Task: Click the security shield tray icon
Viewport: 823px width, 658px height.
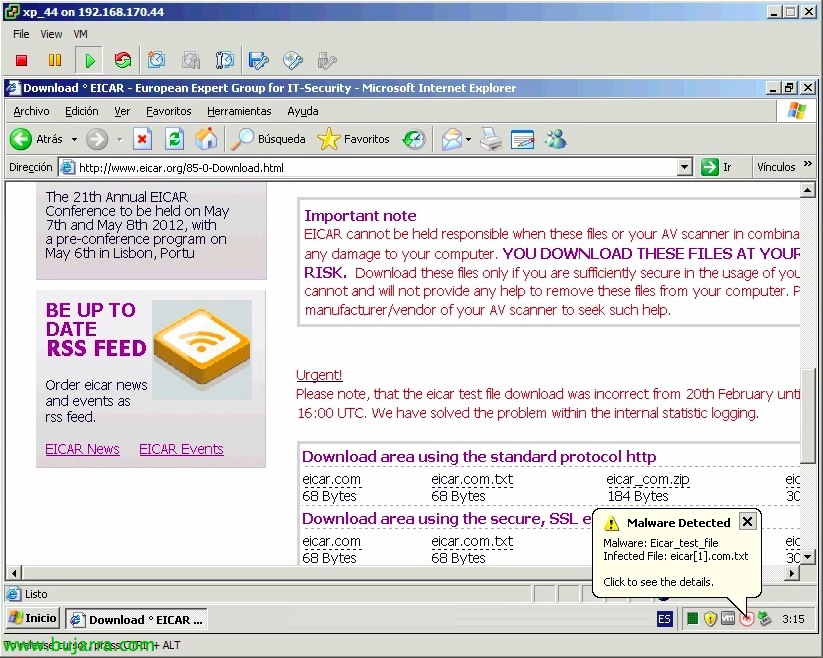Action: coord(710,619)
